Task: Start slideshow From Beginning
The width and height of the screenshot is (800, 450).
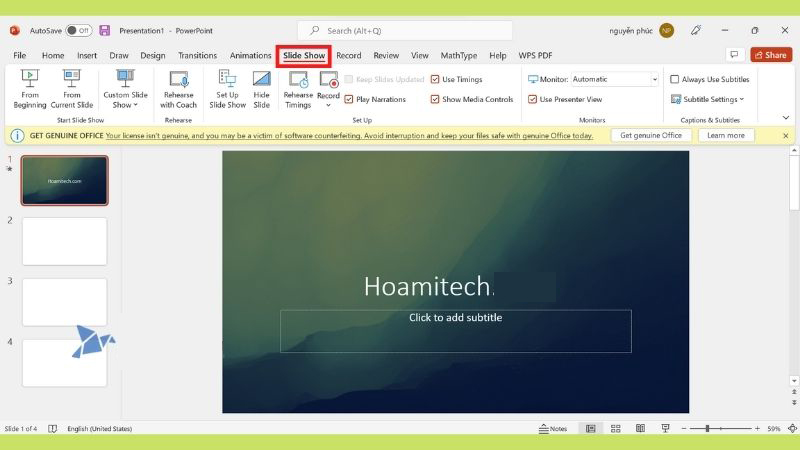Action: coord(30,88)
